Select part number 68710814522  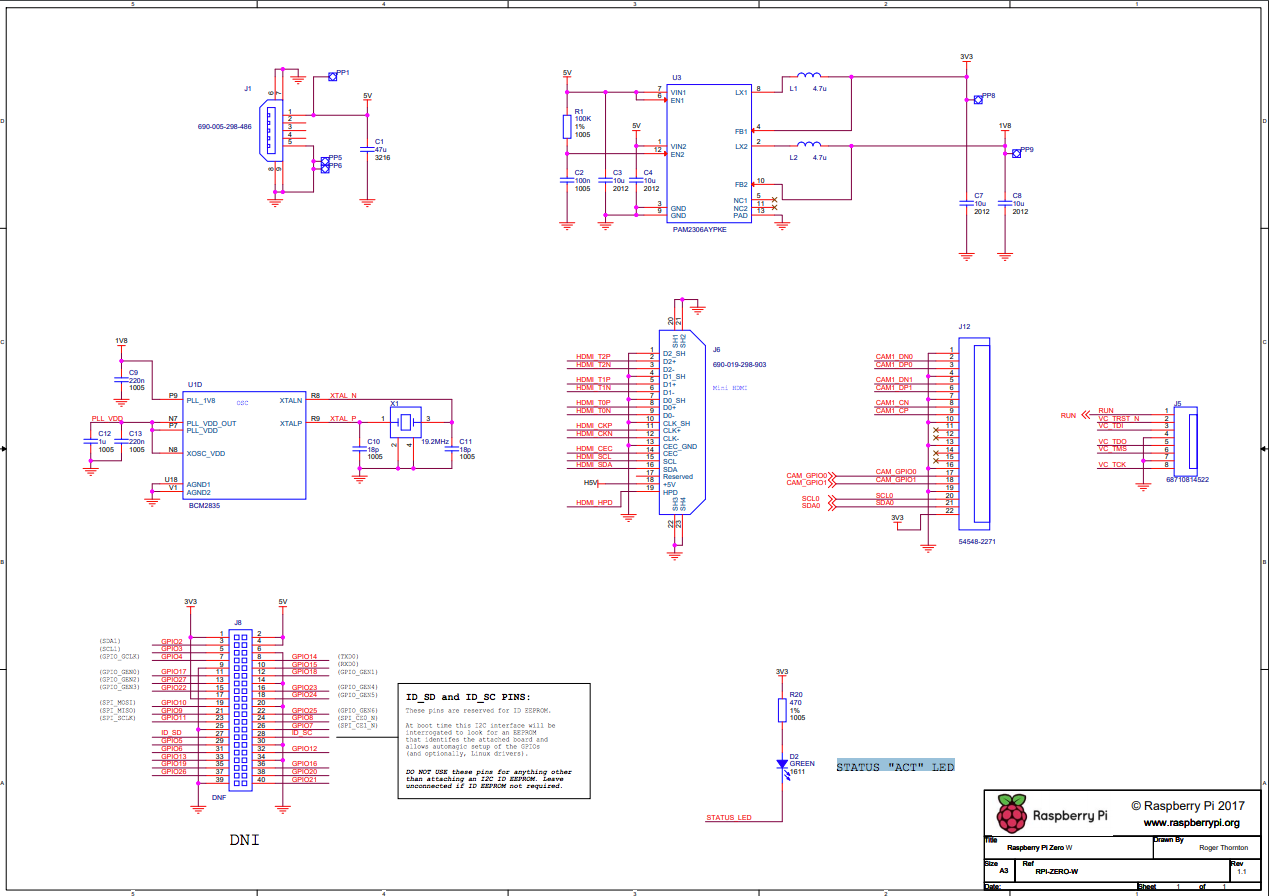tap(1187, 480)
